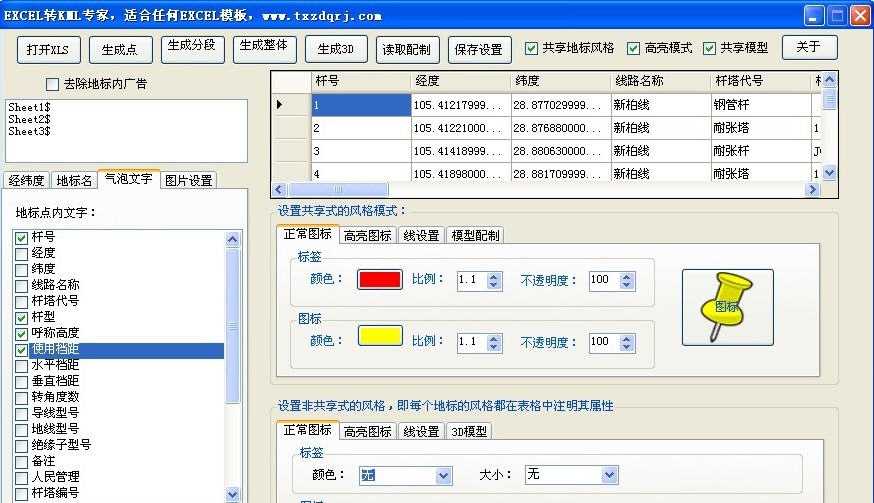Click the 生成分段 button

[192, 50]
